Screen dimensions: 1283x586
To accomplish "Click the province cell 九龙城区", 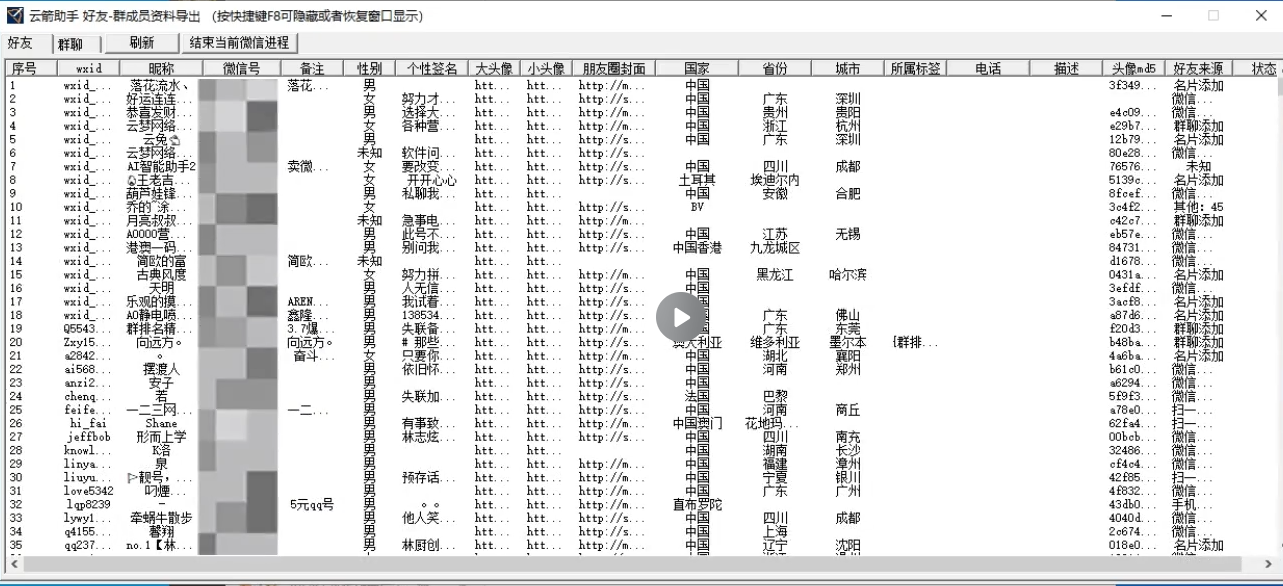I will click(775, 248).
